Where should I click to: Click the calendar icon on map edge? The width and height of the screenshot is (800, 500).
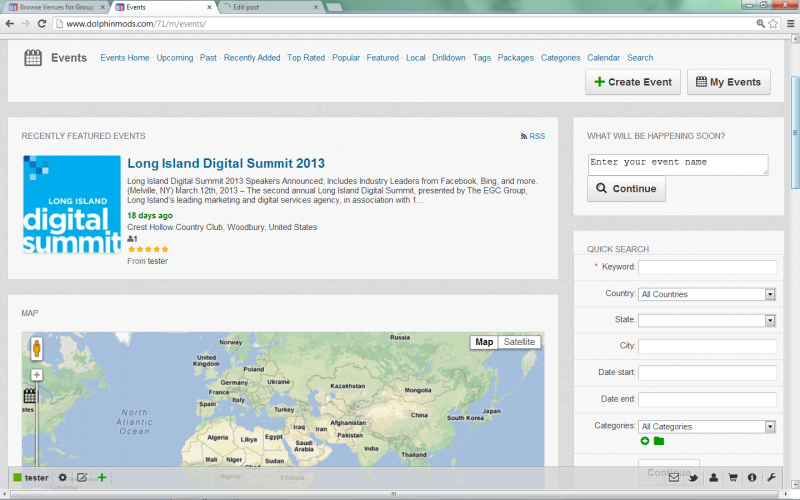pyautogui.click(x=30, y=395)
